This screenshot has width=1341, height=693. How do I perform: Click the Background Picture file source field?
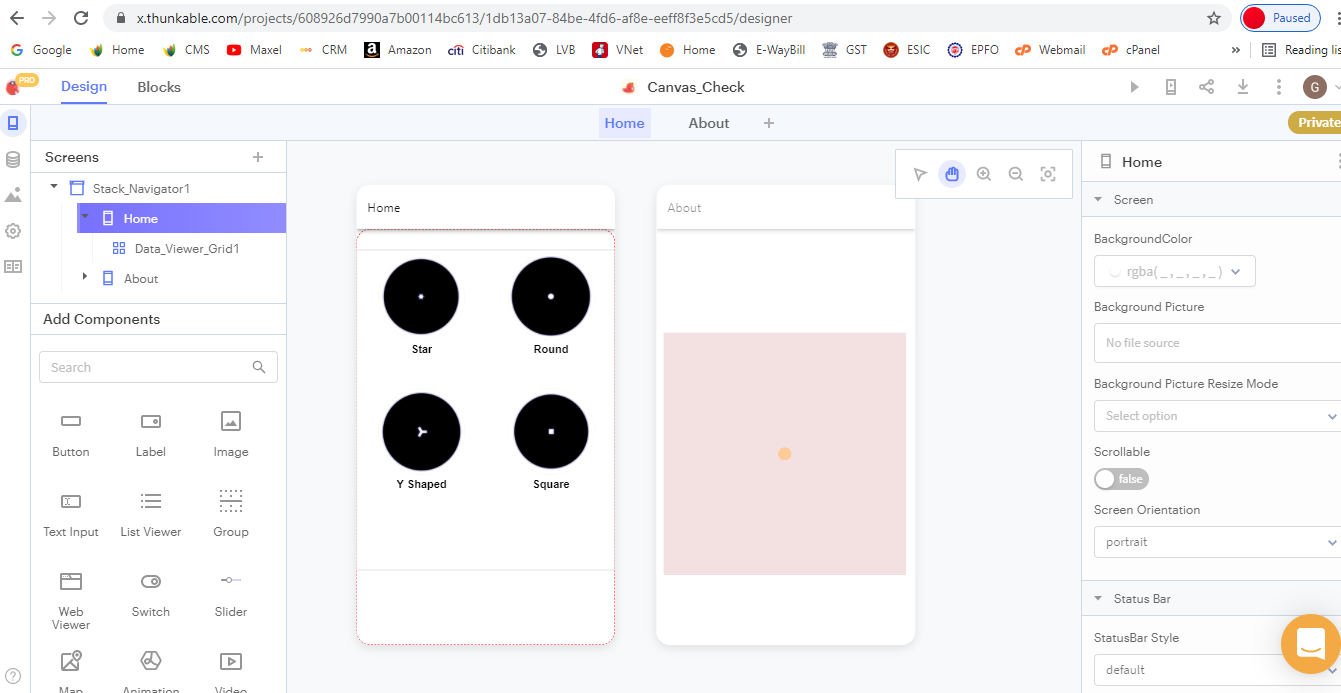pos(1217,343)
